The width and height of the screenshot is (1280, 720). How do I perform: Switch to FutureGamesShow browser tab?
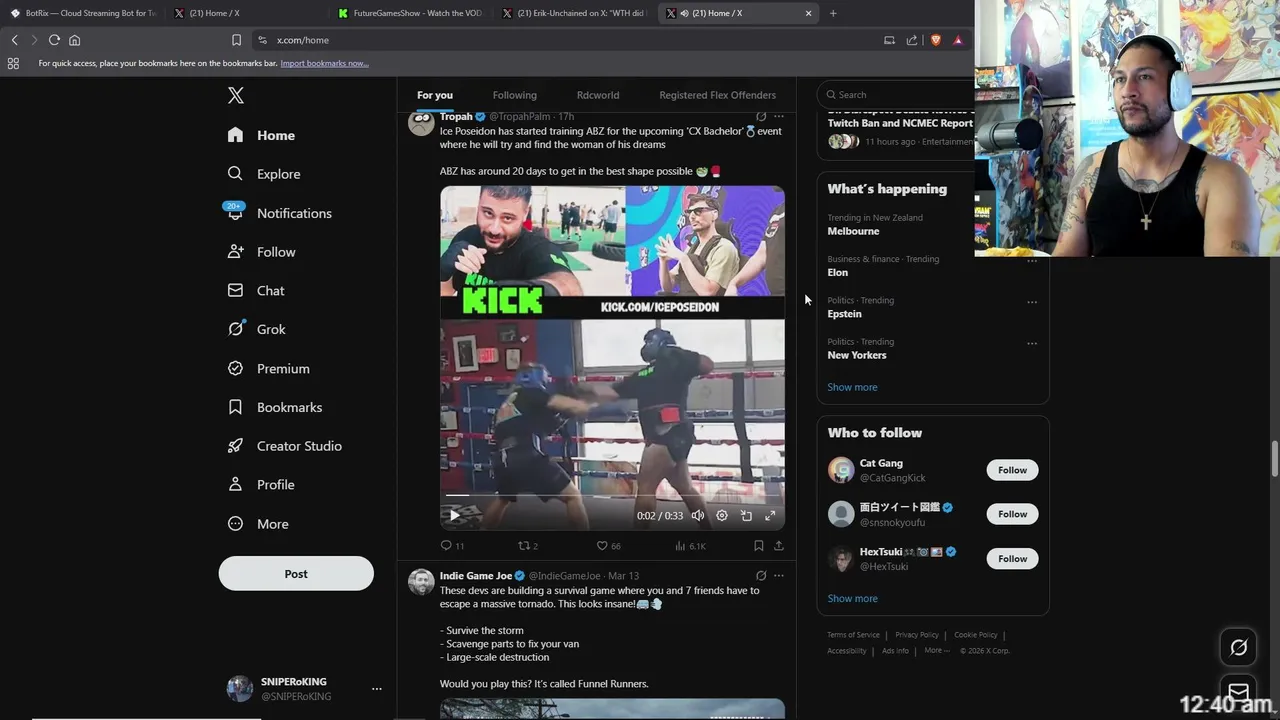[409, 13]
